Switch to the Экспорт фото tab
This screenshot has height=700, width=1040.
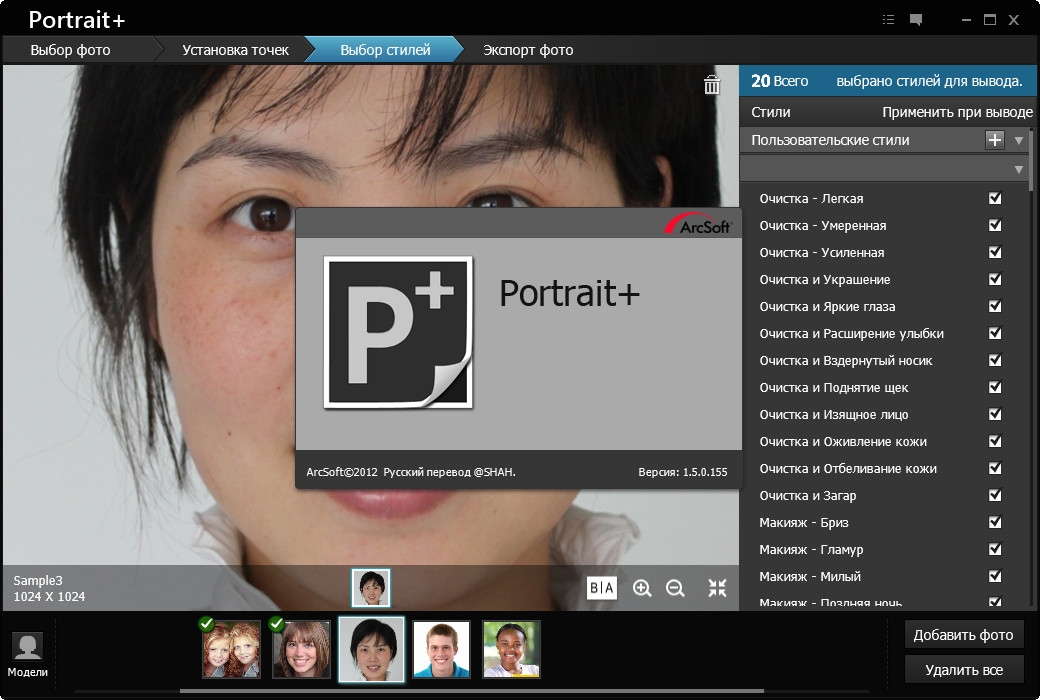(x=528, y=50)
